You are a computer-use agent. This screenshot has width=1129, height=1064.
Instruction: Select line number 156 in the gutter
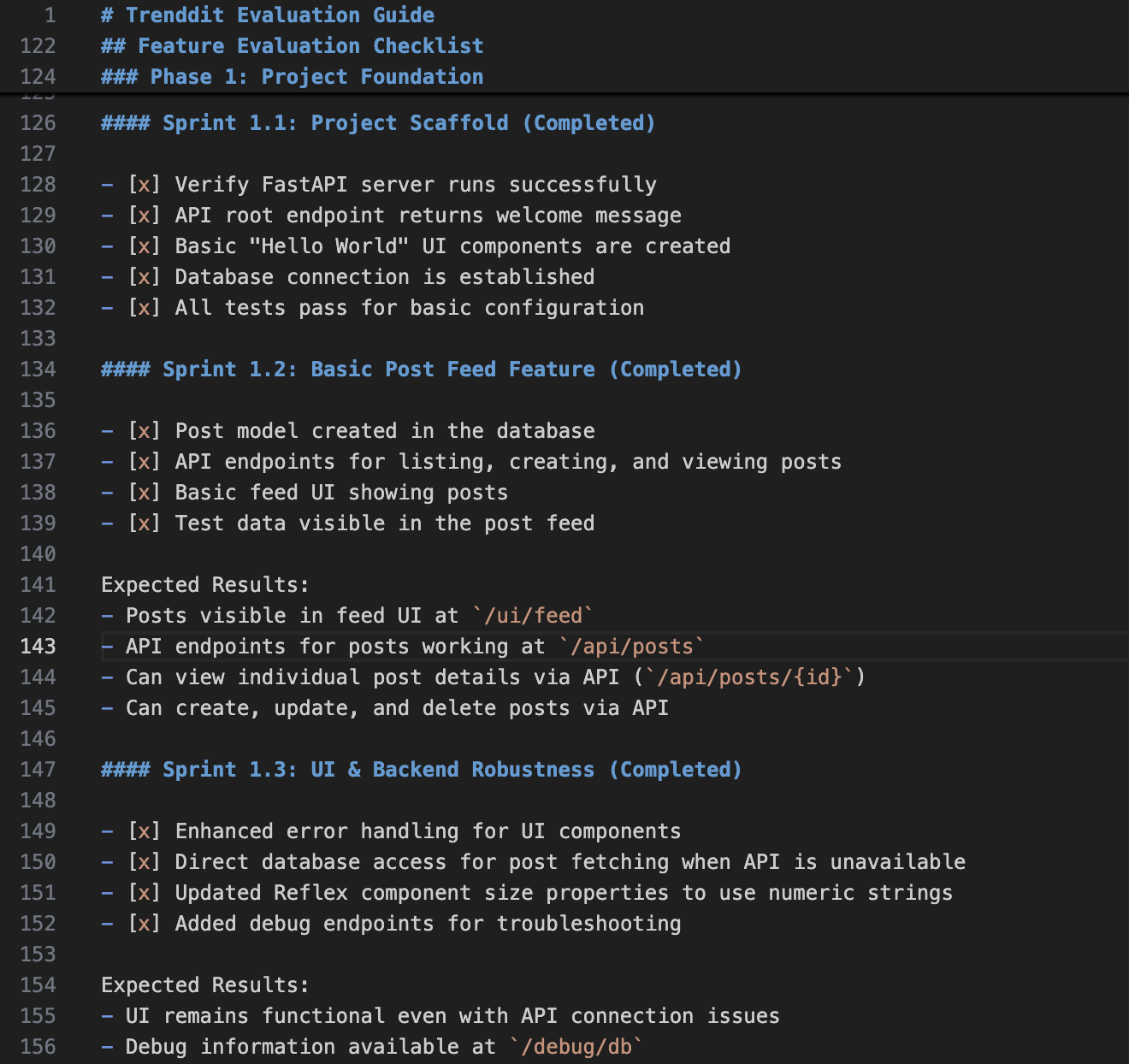pyautogui.click(x=38, y=1047)
